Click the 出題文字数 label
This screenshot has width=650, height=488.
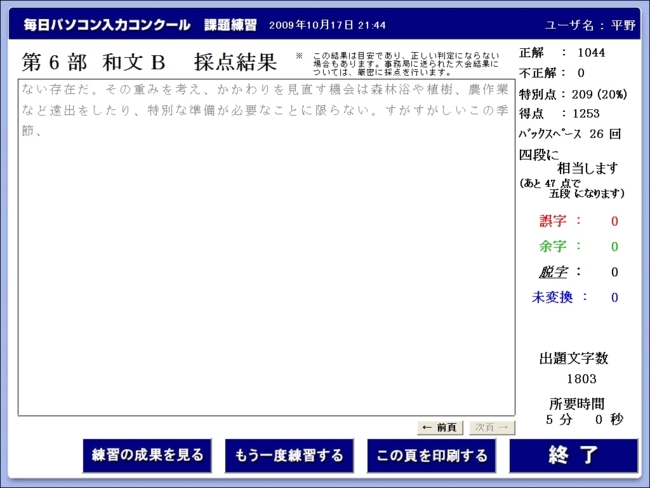click(574, 358)
